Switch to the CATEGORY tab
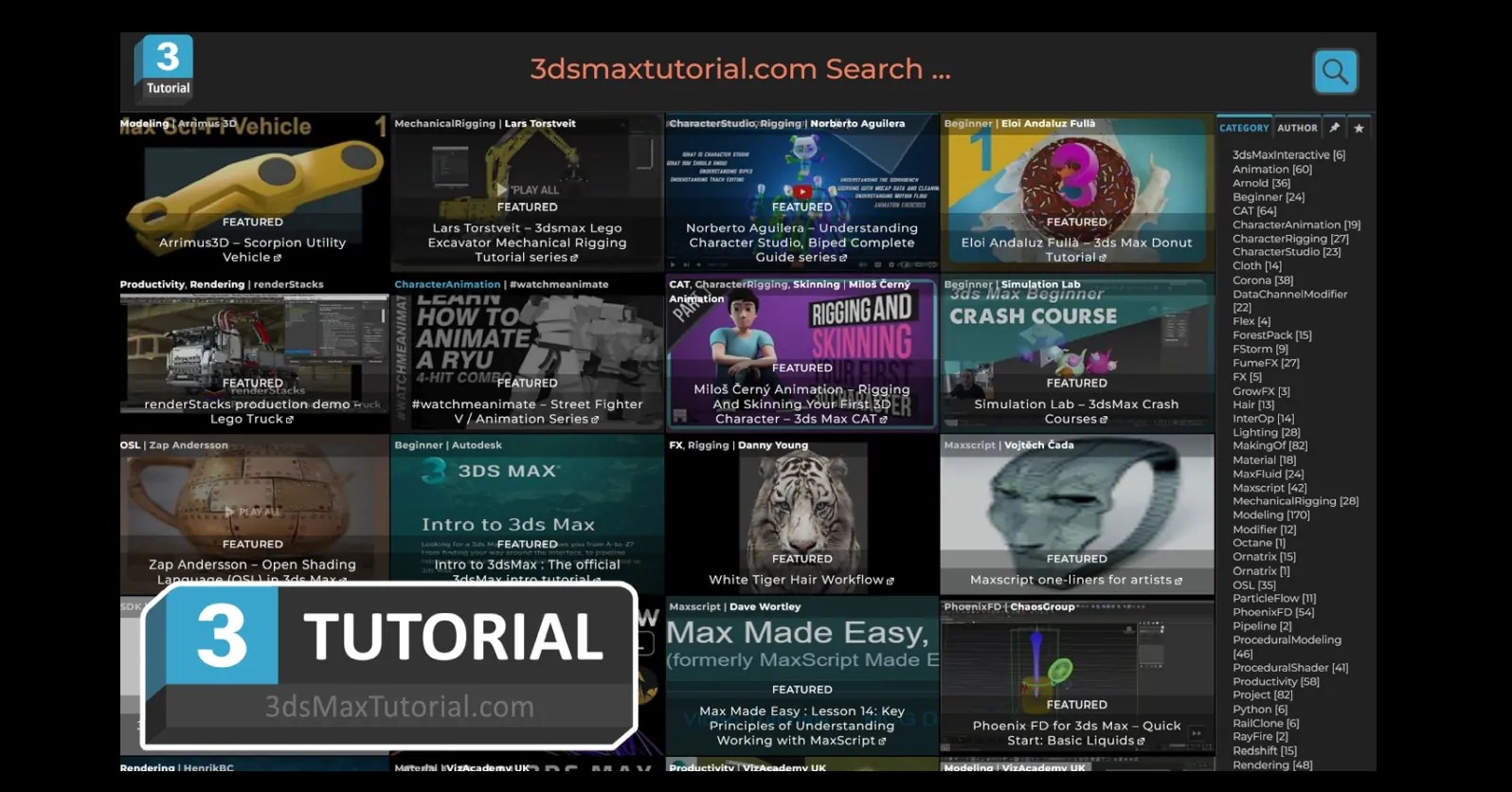The width and height of the screenshot is (1512, 792). 1244,128
